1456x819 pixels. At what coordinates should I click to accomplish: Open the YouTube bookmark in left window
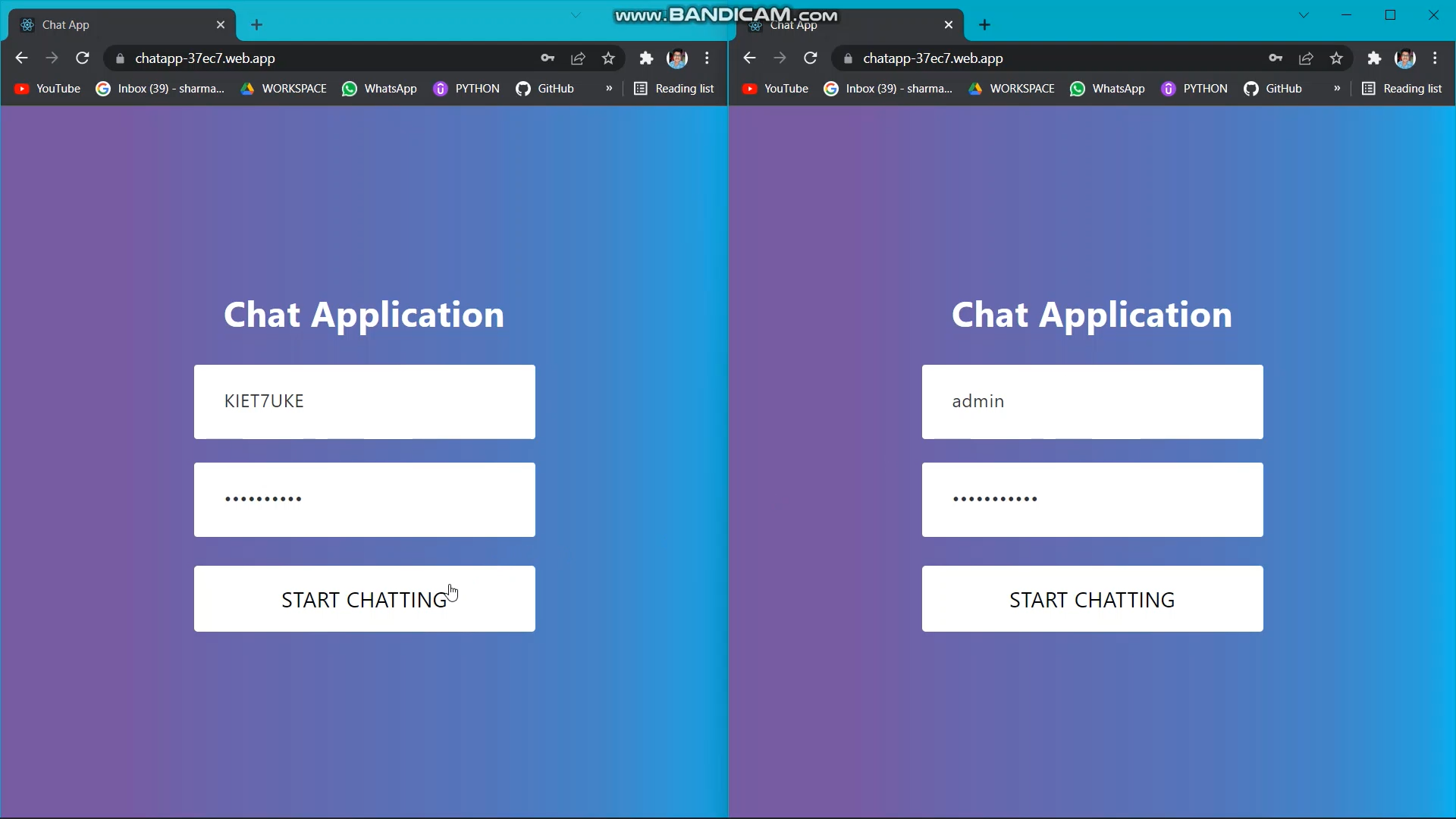coord(48,89)
